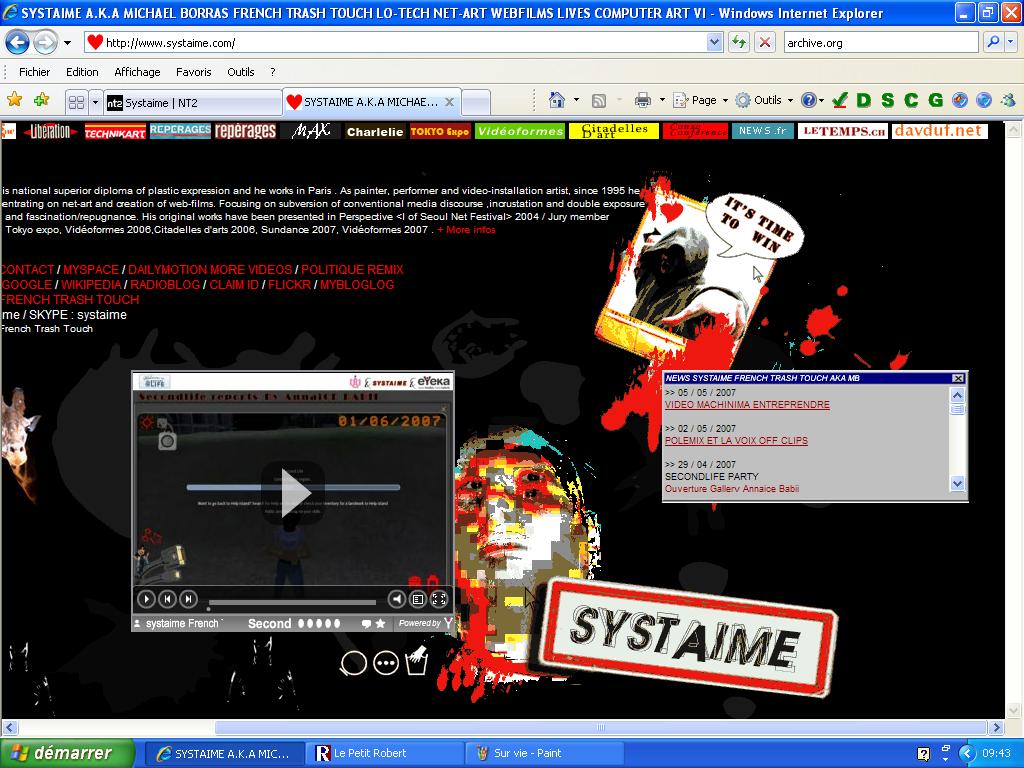Open the MYSPACE link

coord(91,270)
